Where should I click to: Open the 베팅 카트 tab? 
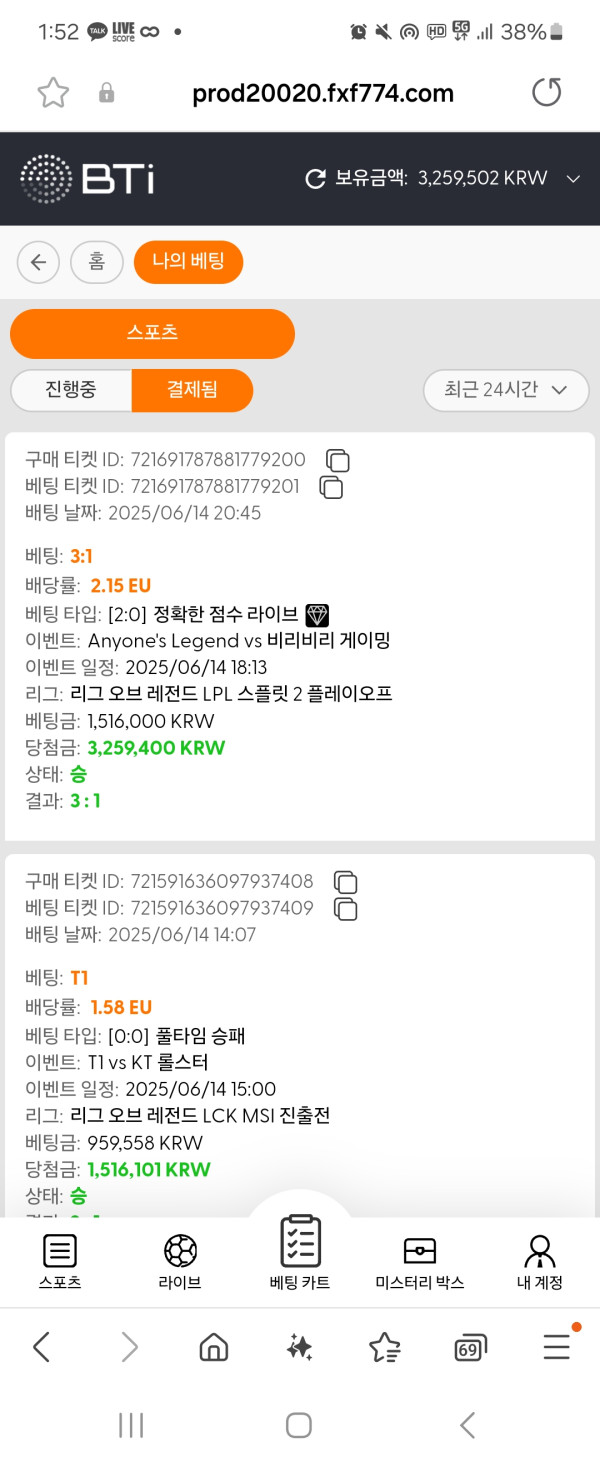pyautogui.click(x=300, y=1245)
